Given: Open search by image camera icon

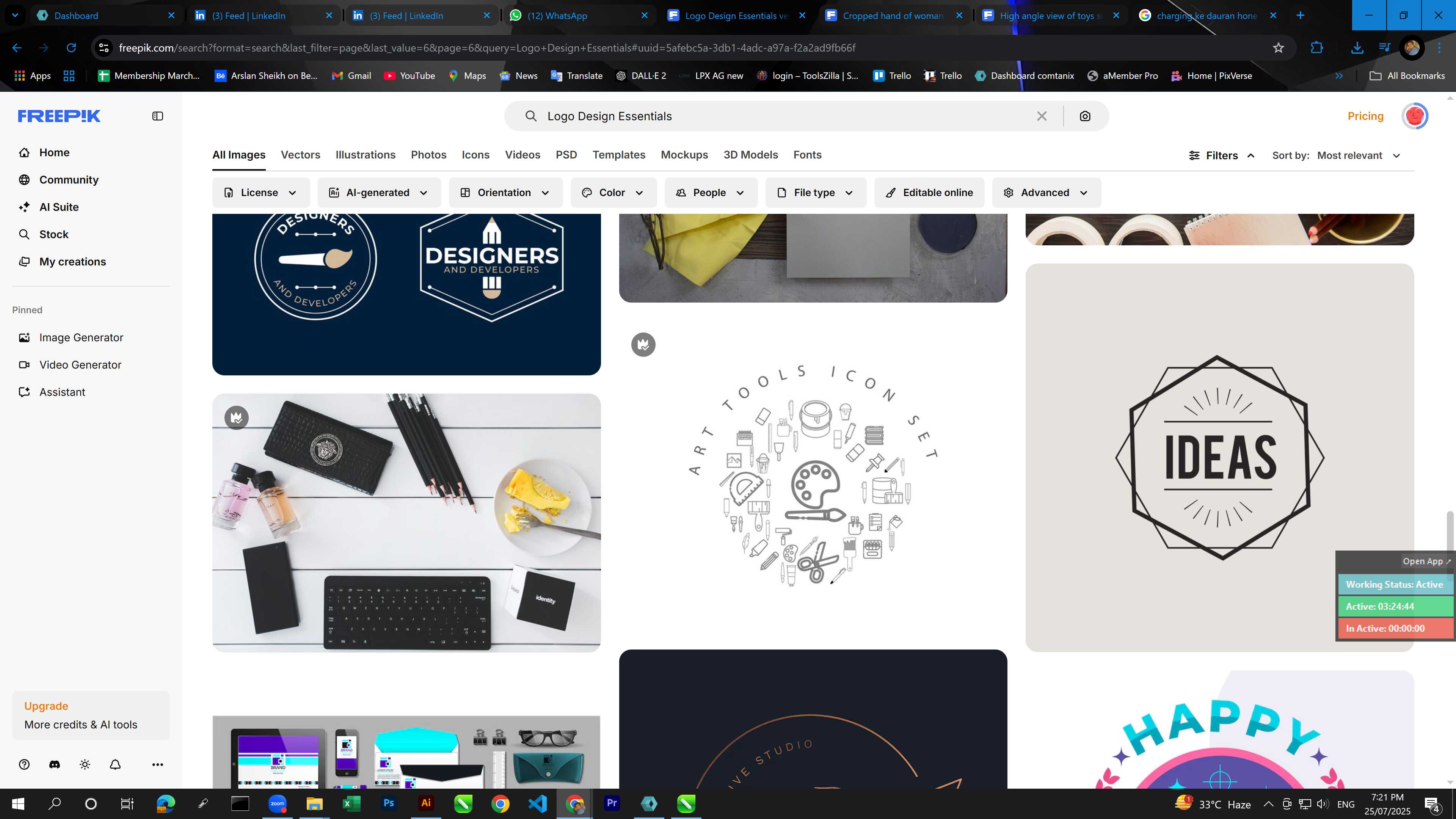Looking at the screenshot, I should pyautogui.click(x=1085, y=116).
